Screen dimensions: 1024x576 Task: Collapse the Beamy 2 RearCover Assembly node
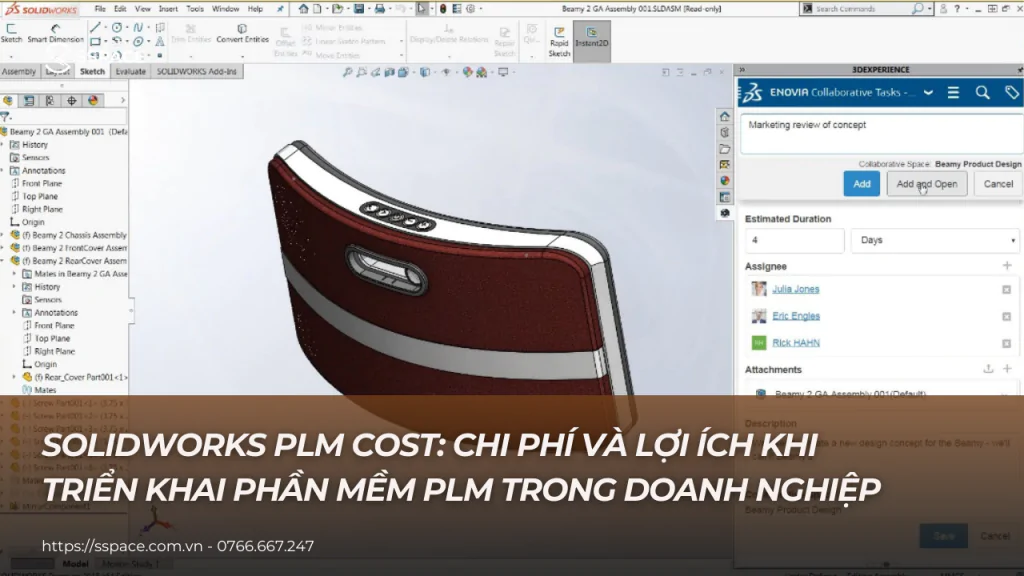3,261
